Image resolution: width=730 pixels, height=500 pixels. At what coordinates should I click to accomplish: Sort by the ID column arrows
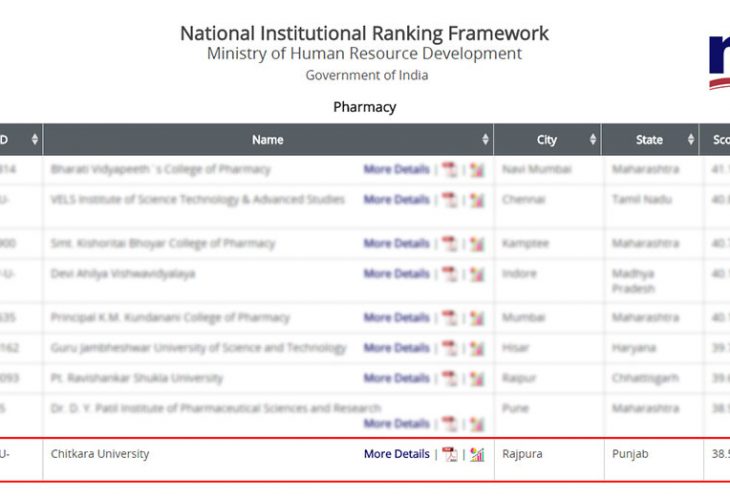click(35, 140)
